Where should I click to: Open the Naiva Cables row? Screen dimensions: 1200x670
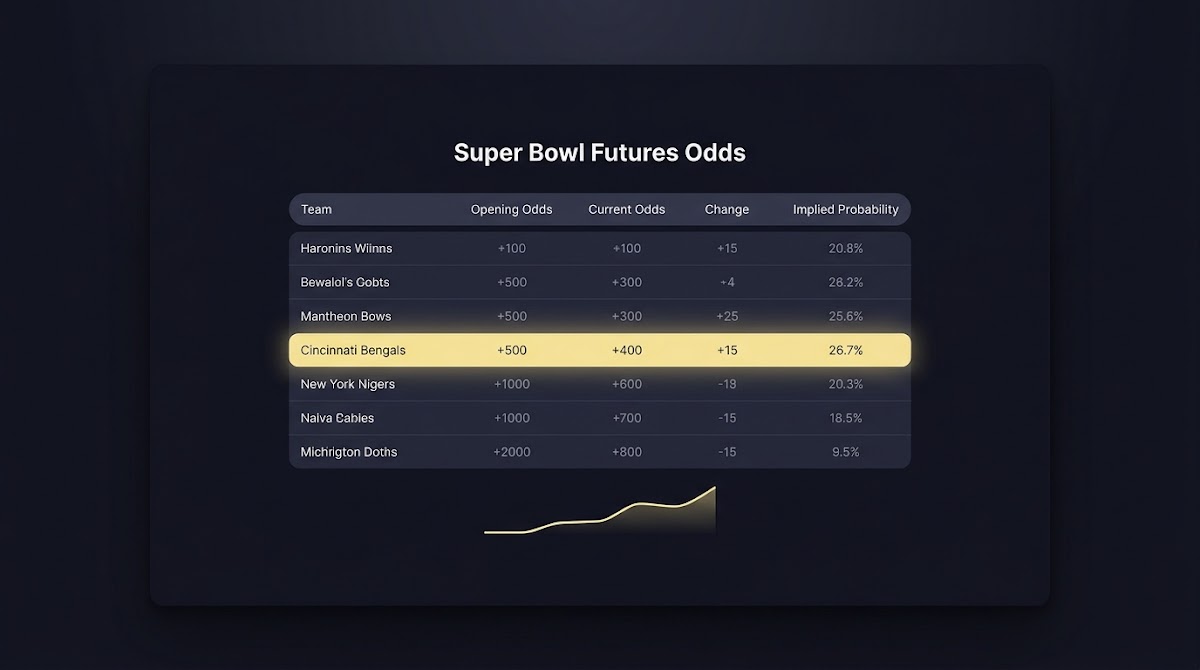point(600,418)
